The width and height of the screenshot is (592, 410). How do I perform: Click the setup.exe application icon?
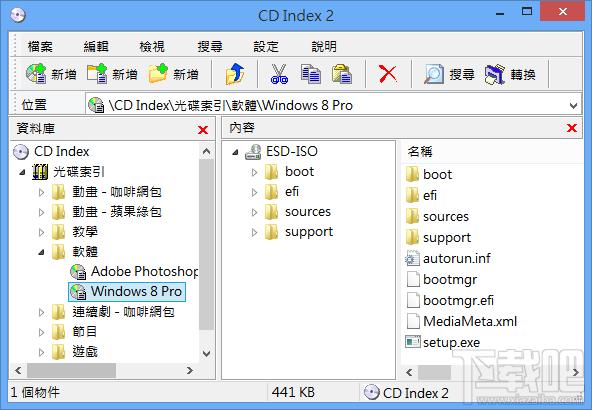pyautogui.click(x=412, y=342)
